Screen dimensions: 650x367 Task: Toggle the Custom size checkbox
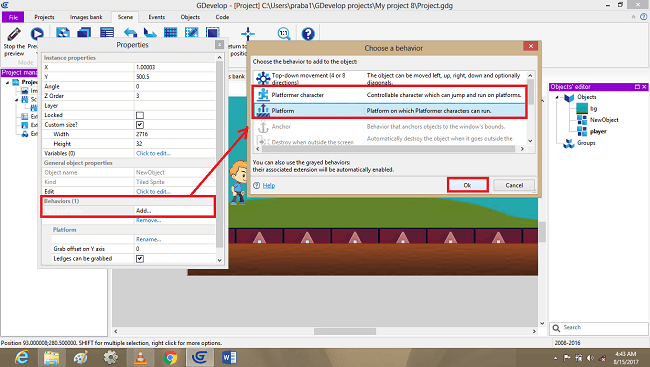coord(140,125)
